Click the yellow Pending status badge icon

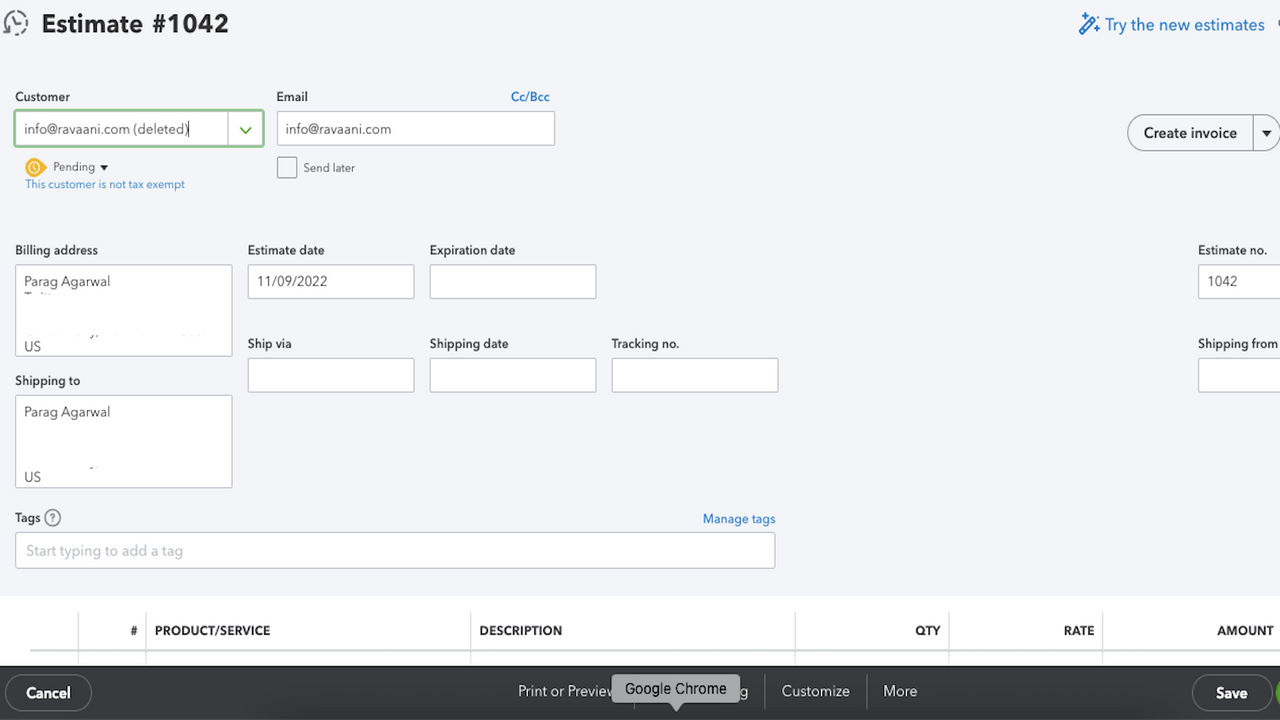(x=33, y=167)
